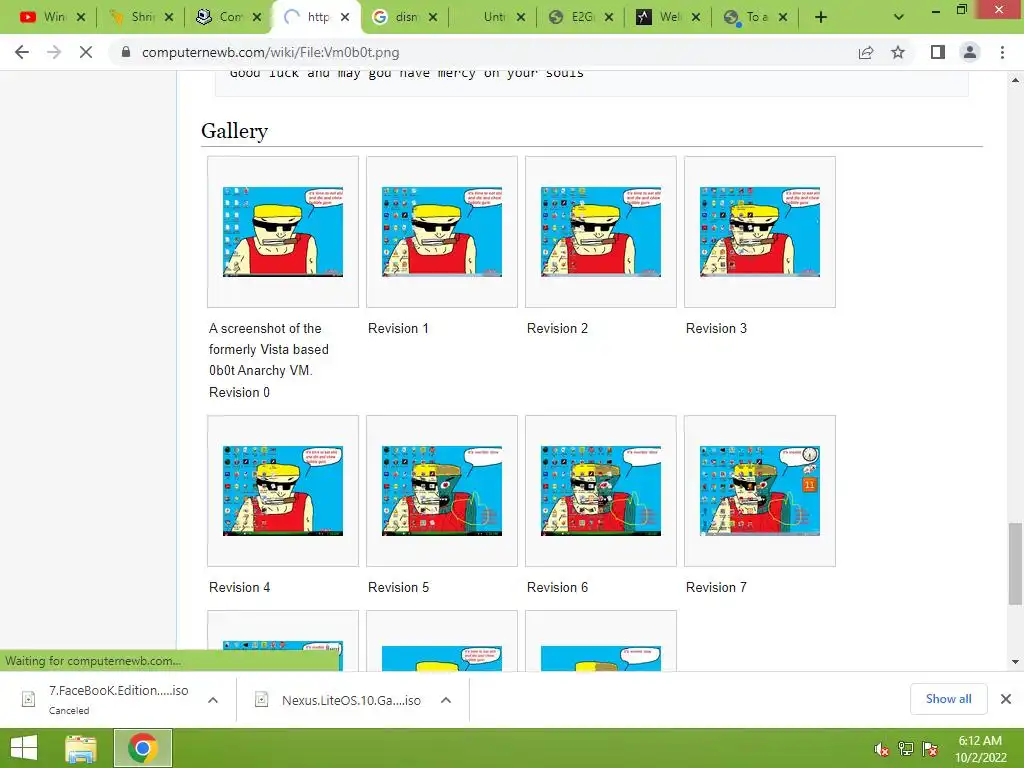
Task: Open the Action Center flag icon
Action: tap(930, 749)
